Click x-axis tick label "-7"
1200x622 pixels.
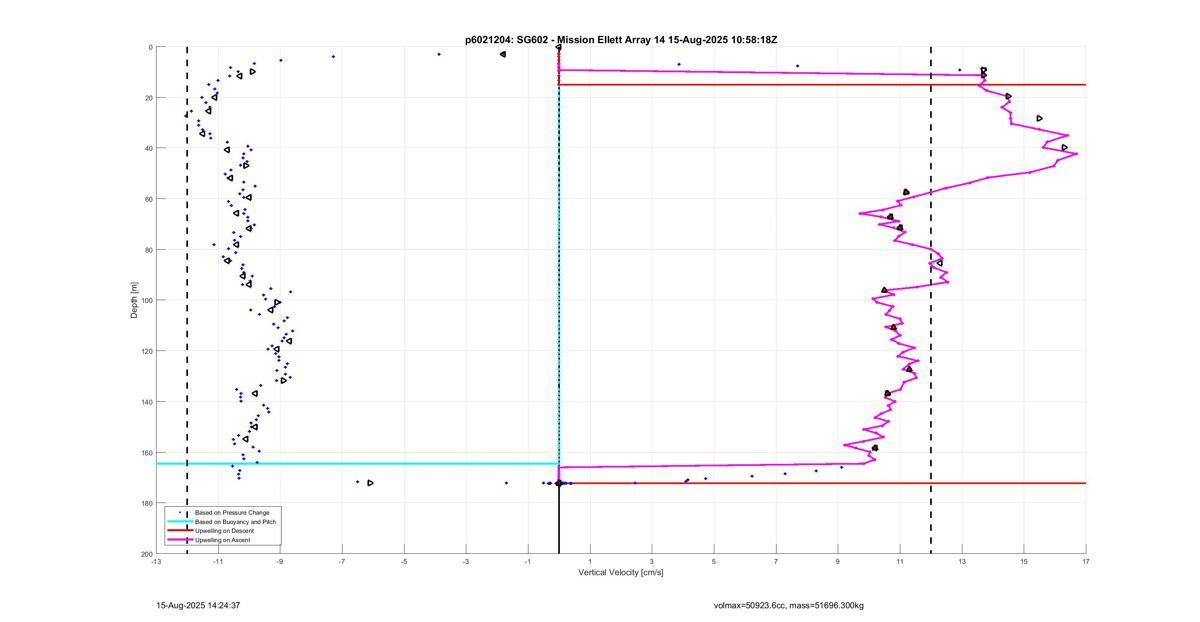pos(342,561)
